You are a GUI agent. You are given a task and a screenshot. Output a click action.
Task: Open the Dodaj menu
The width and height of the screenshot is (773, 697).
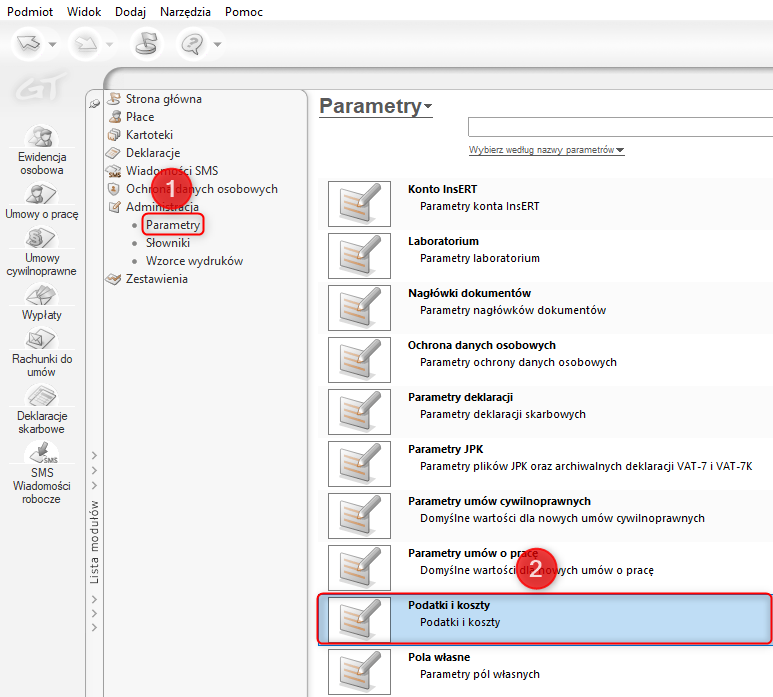130,11
